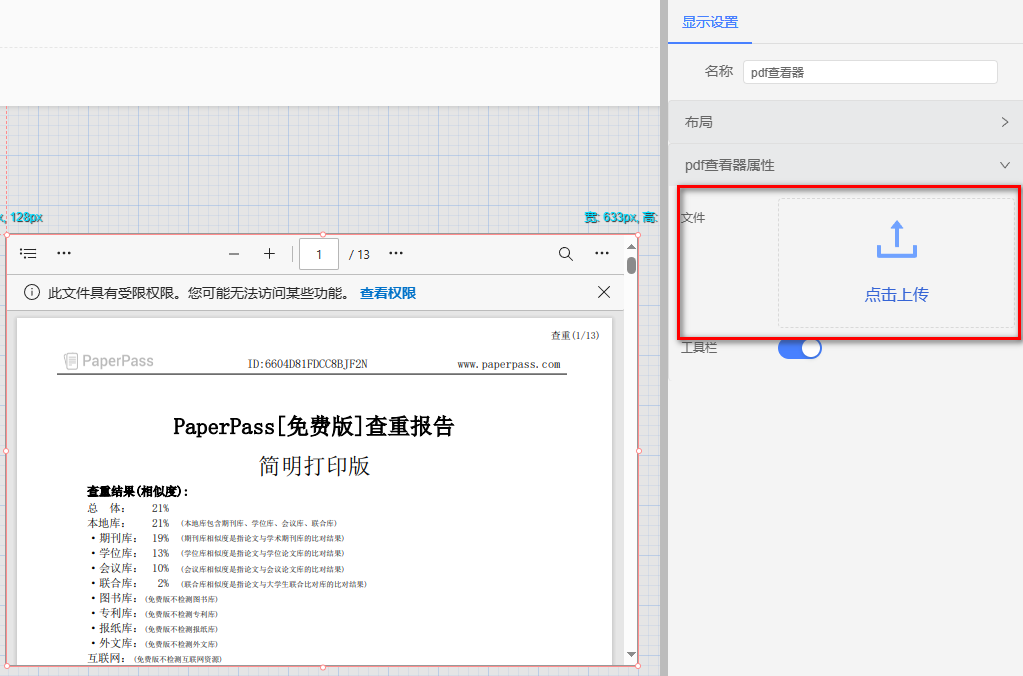The image size is (1023, 676).
Task: Zoom in with the plus icon
Action: click(269, 254)
